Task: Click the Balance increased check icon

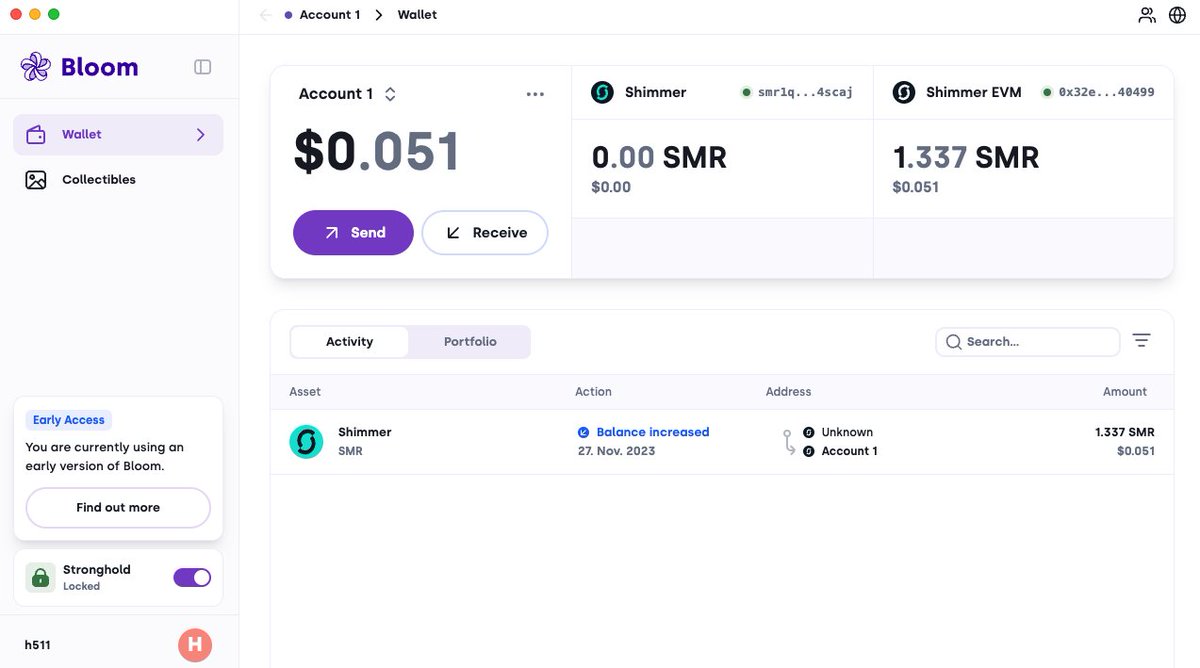Action: click(x=584, y=432)
